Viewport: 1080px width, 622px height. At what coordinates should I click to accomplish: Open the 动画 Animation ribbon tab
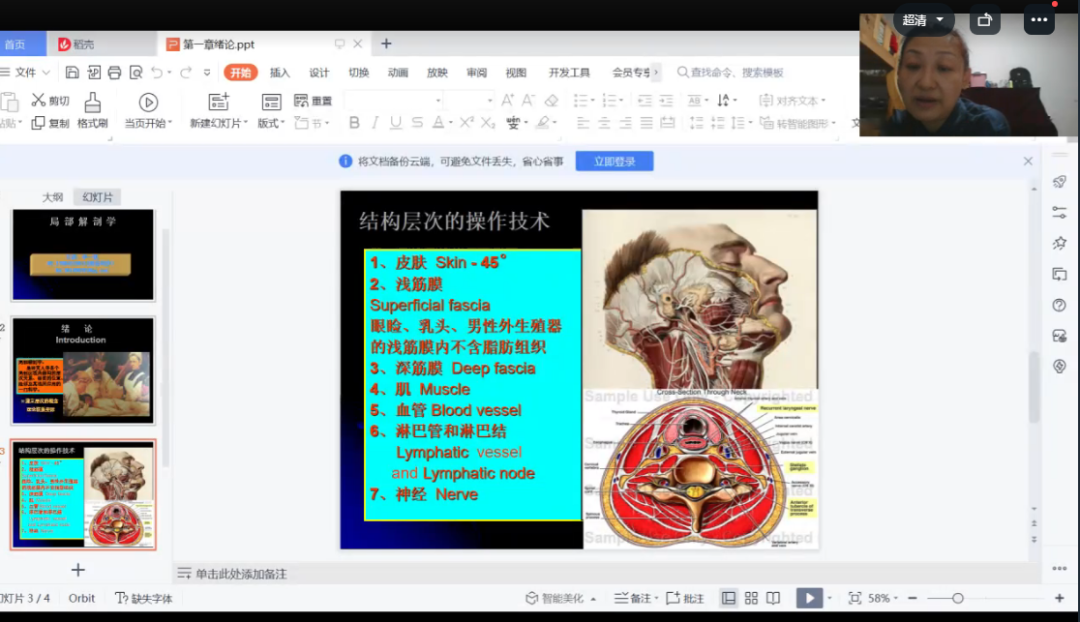click(x=398, y=72)
